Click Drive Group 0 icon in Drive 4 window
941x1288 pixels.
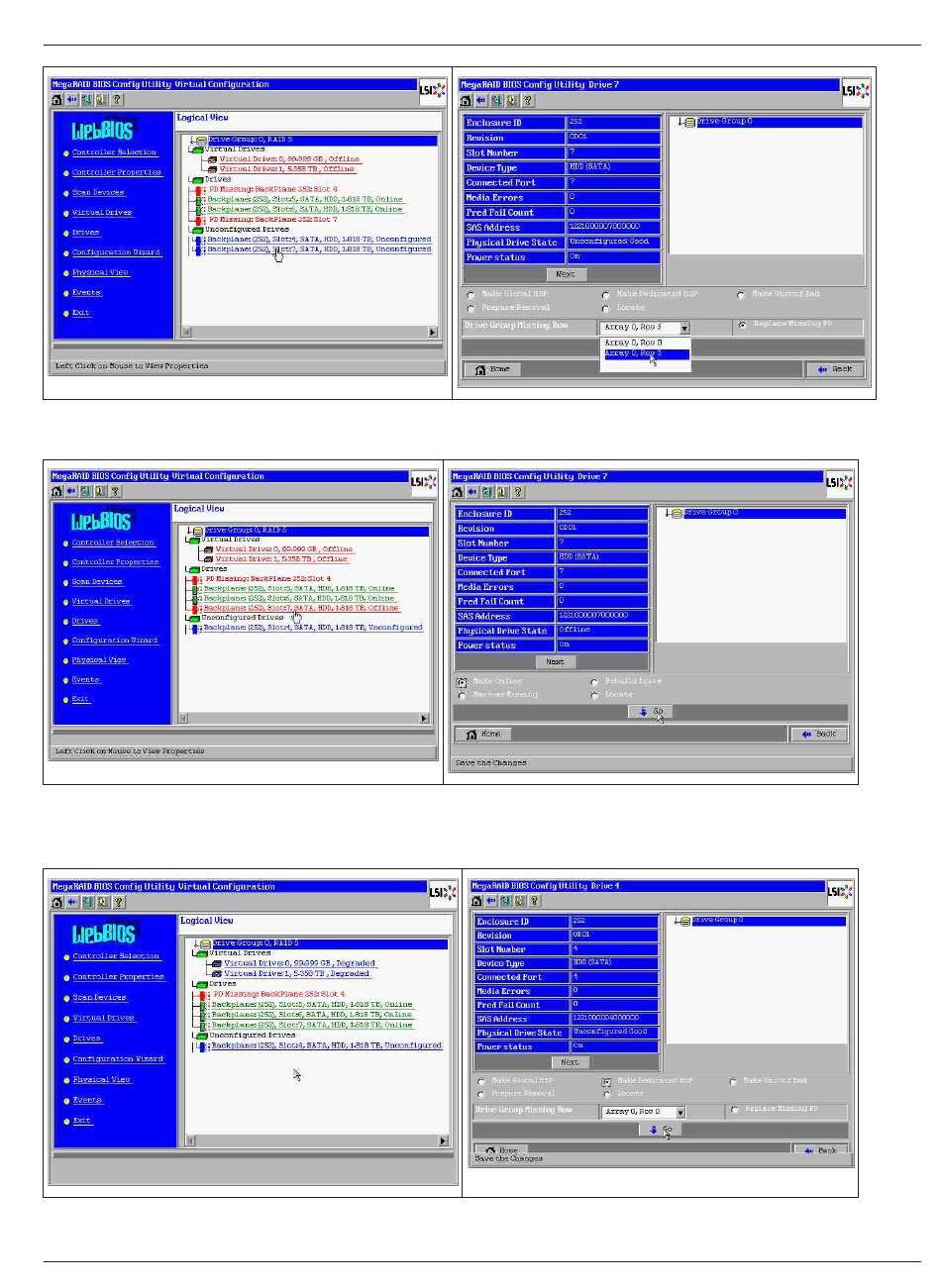click(684, 922)
